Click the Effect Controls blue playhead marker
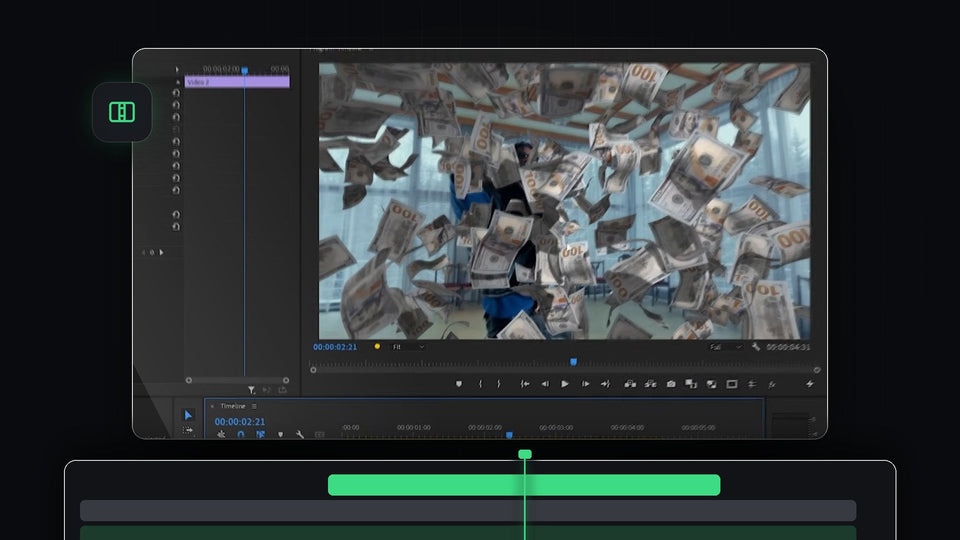 245,70
